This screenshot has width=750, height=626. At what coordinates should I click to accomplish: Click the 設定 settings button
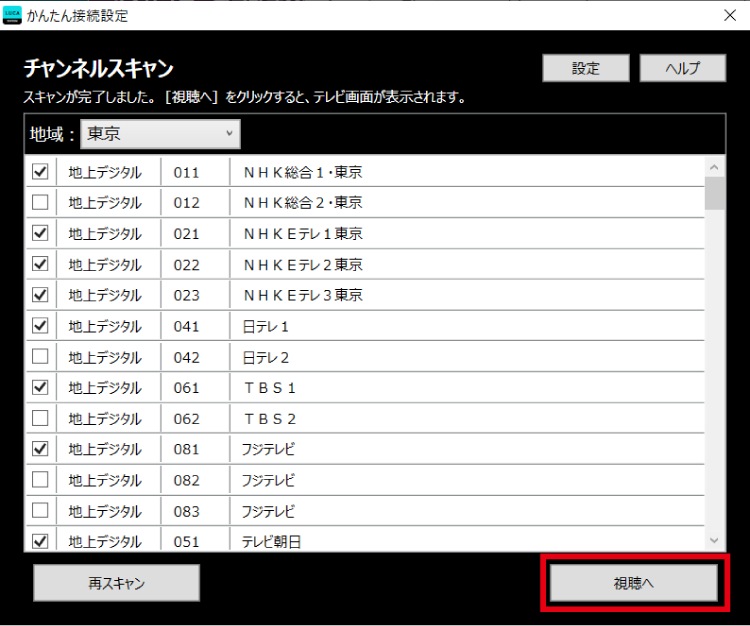pyautogui.click(x=585, y=68)
